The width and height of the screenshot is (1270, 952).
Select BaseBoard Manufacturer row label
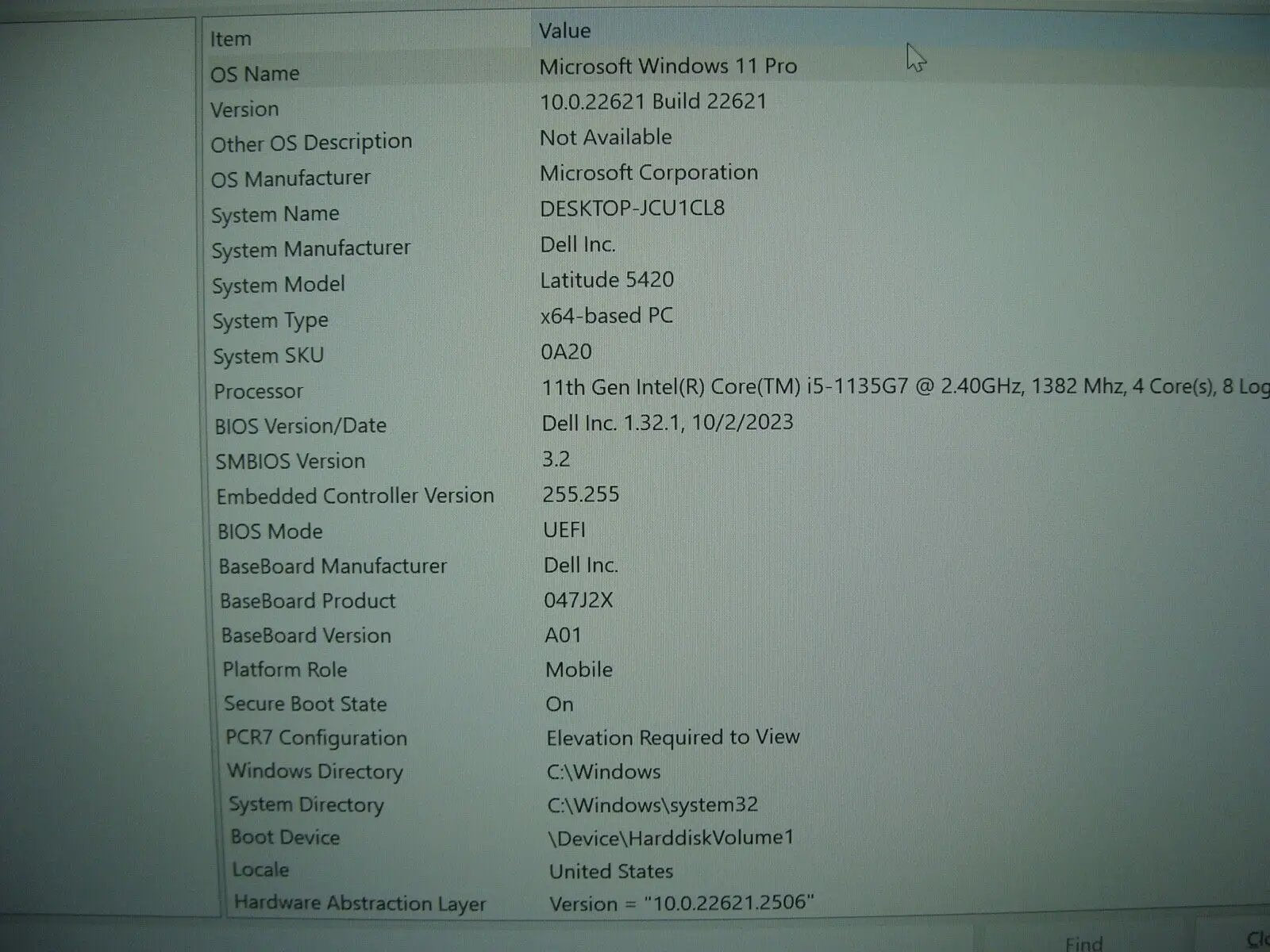[x=333, y=566]
